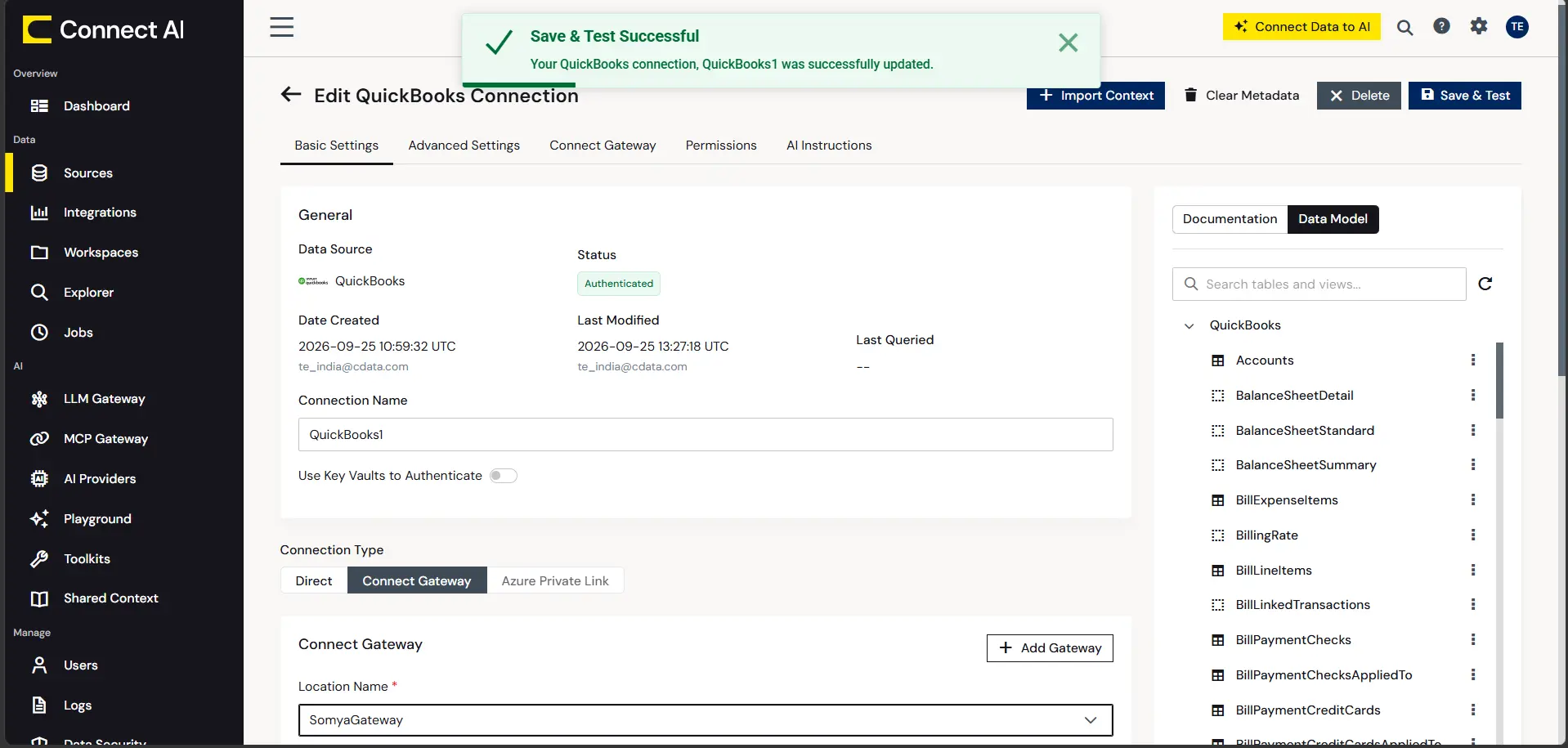Screen dimensions: 1568x748
Task: Switch to Documentation panel view
Action: pos(1230,219)
